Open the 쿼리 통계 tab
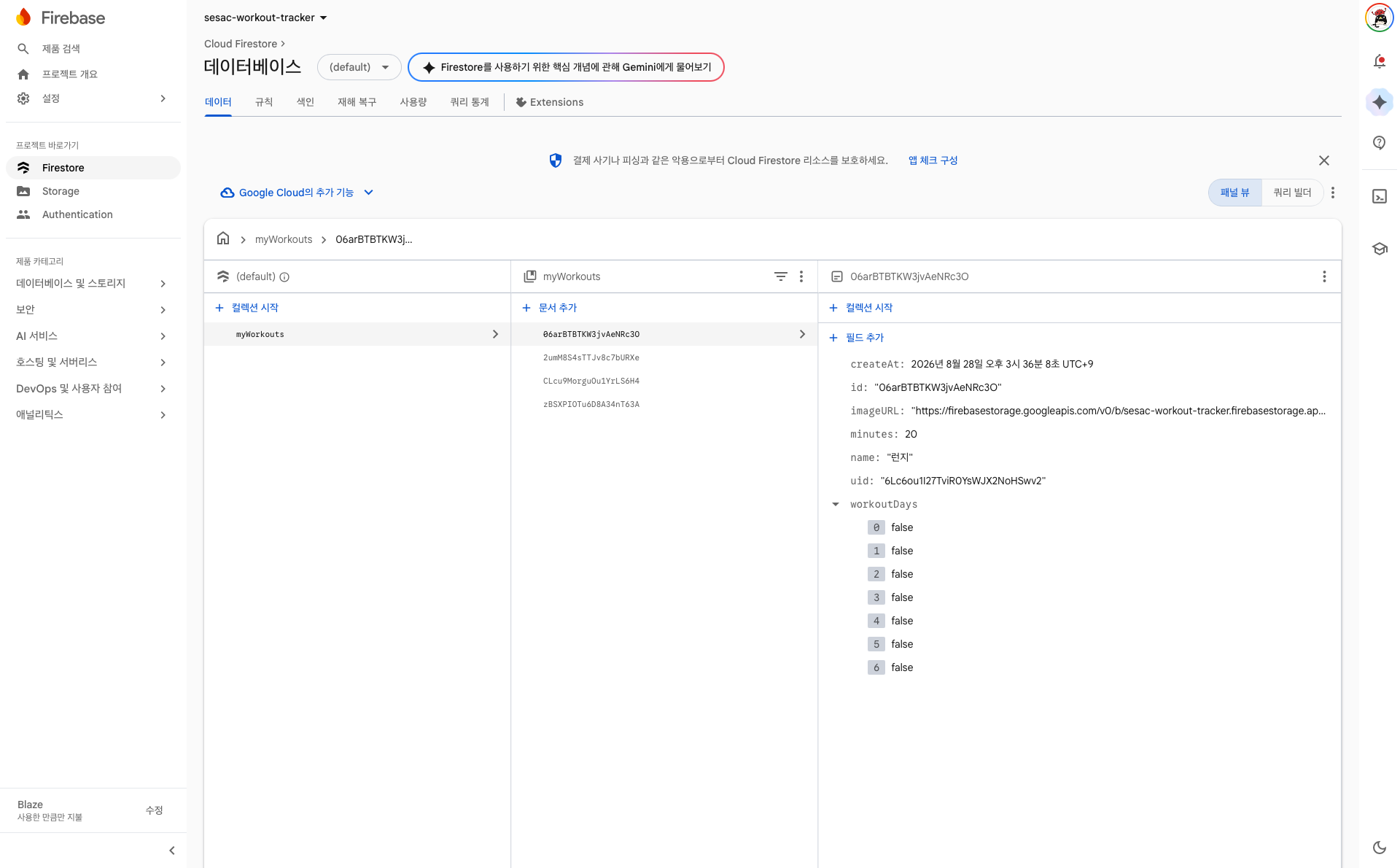1400x868 pixels. click(470, 102)
